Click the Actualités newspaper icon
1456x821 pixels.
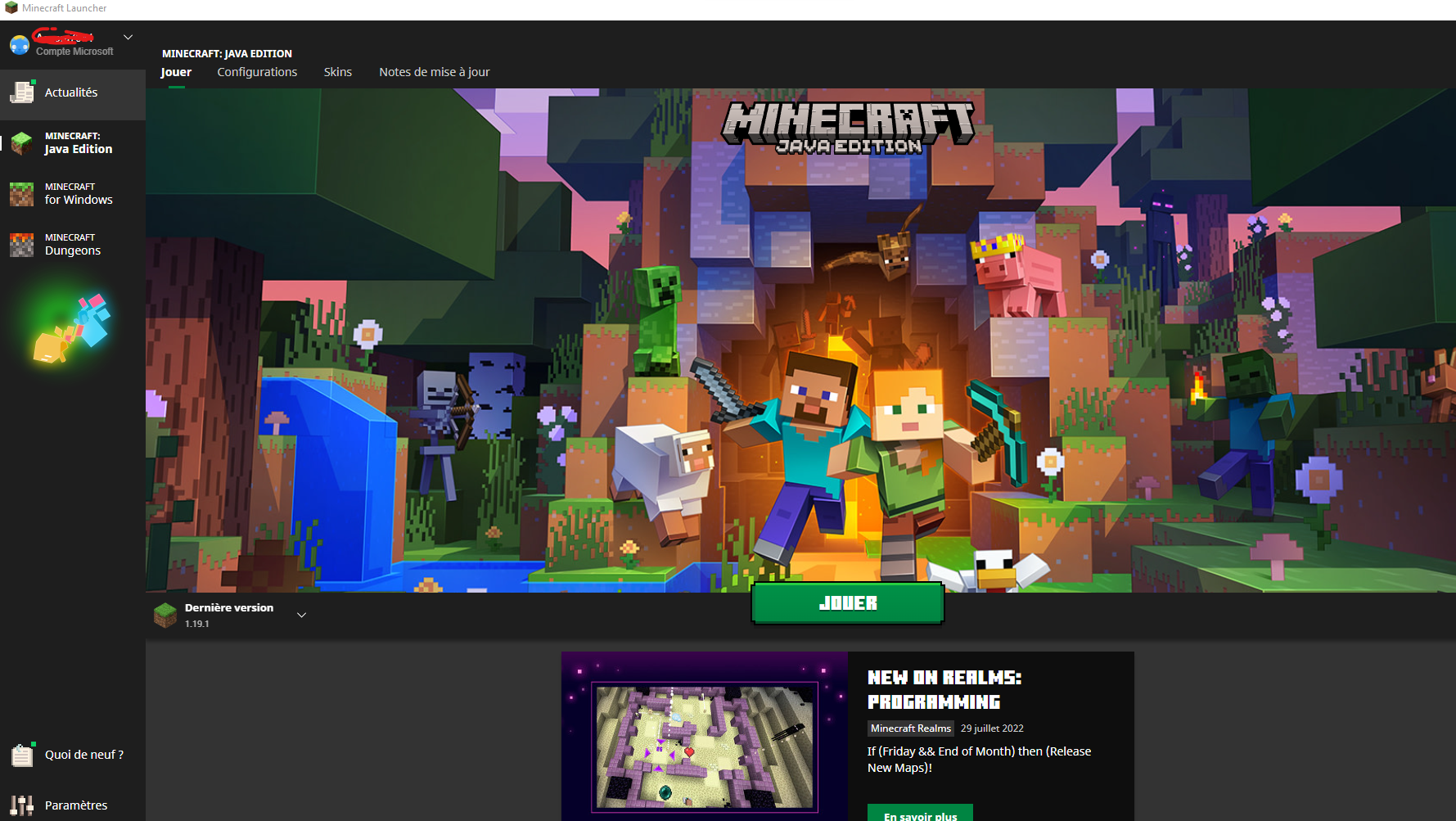click(x=22, y=92)
